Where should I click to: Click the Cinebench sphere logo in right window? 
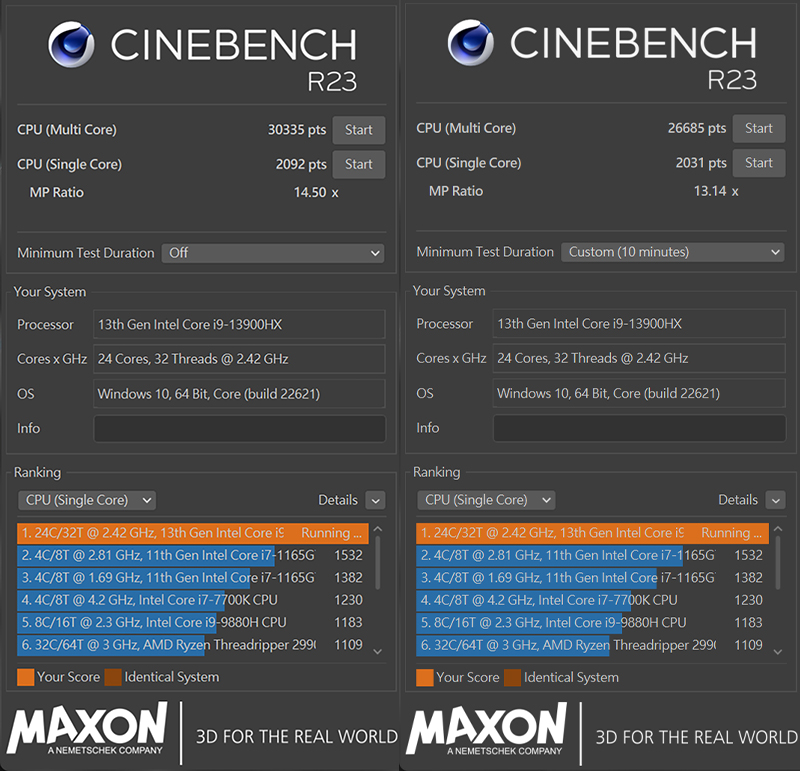(x=470, y=43)
